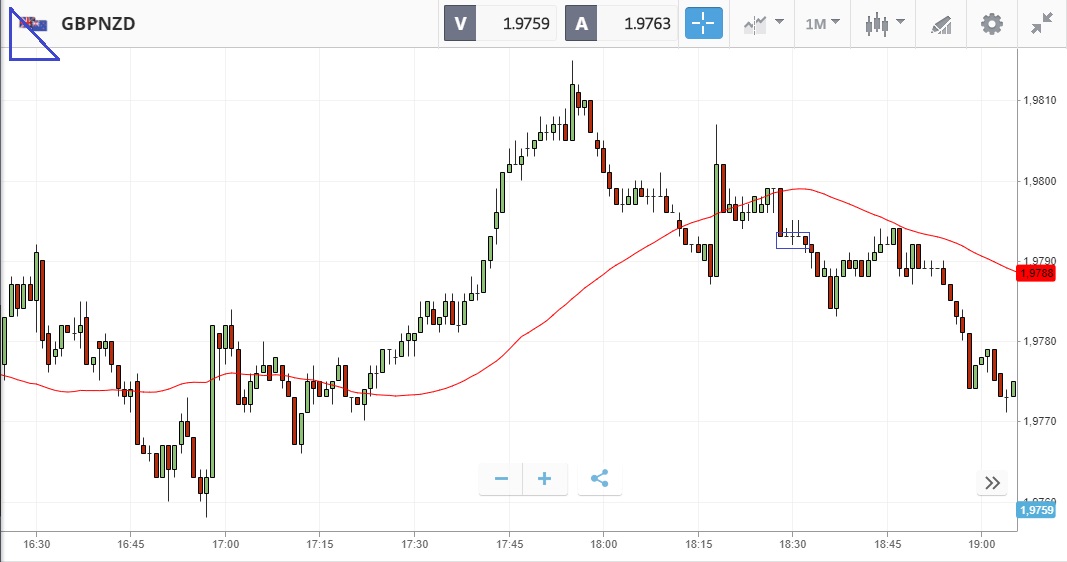Click the GBPNZD flag icon
Image resolution: width=1067 pixels, height=562 pixels.
[x=32, y=22]
